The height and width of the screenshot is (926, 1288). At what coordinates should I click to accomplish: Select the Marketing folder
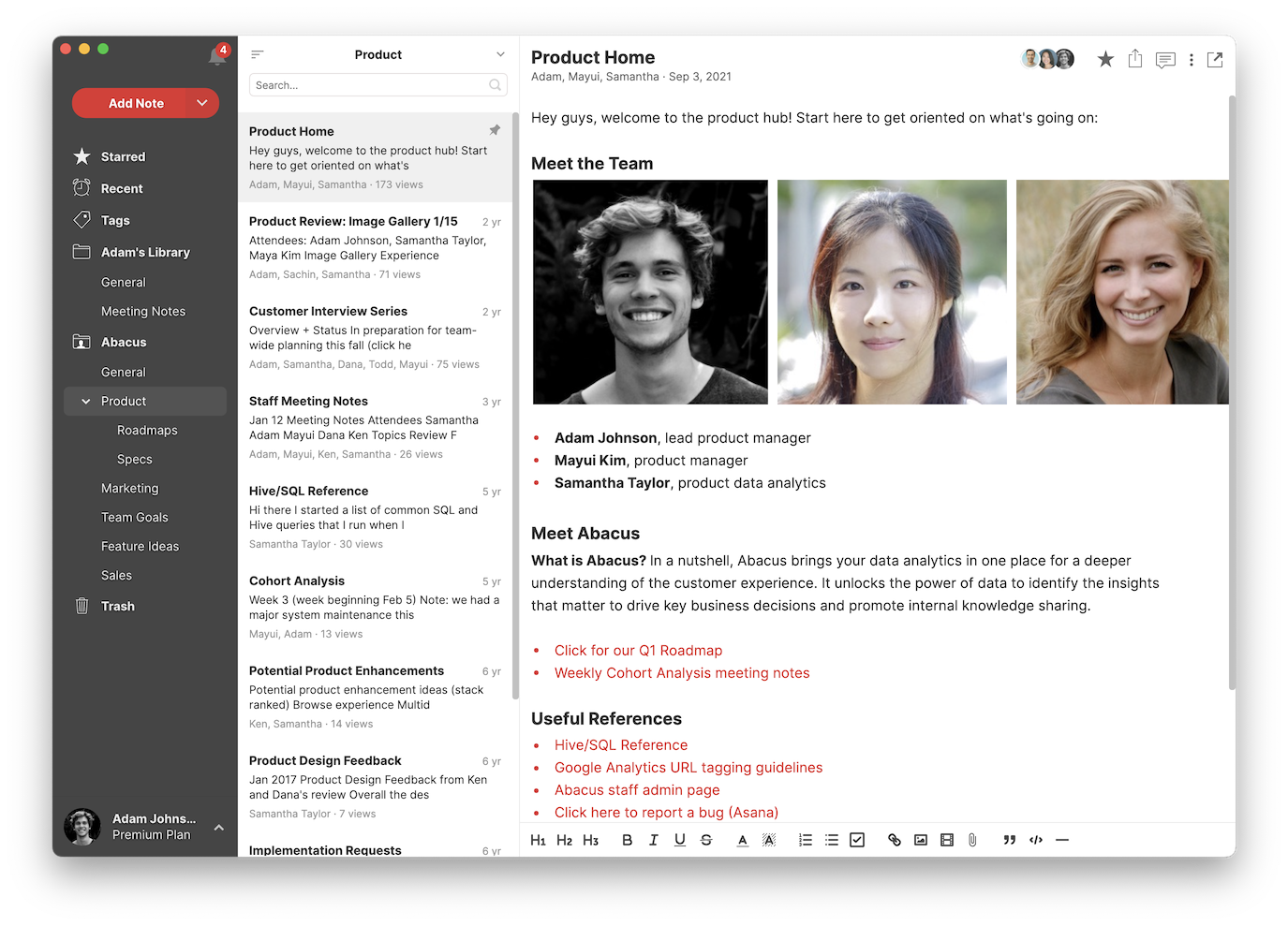(130, 488)
